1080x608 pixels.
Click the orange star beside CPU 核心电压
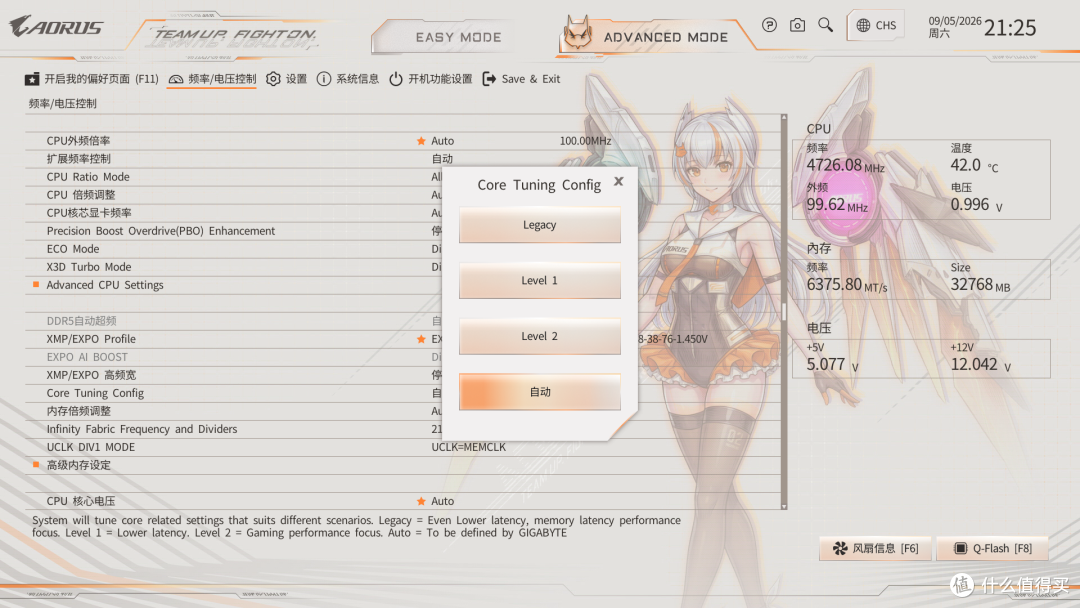[421, 501]
